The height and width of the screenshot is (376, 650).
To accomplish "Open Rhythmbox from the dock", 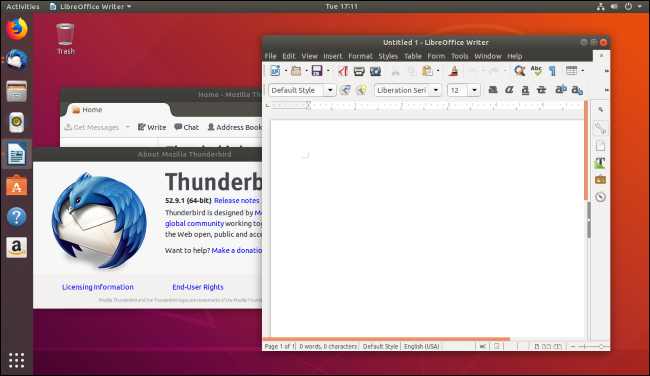I will coord(17,122).
